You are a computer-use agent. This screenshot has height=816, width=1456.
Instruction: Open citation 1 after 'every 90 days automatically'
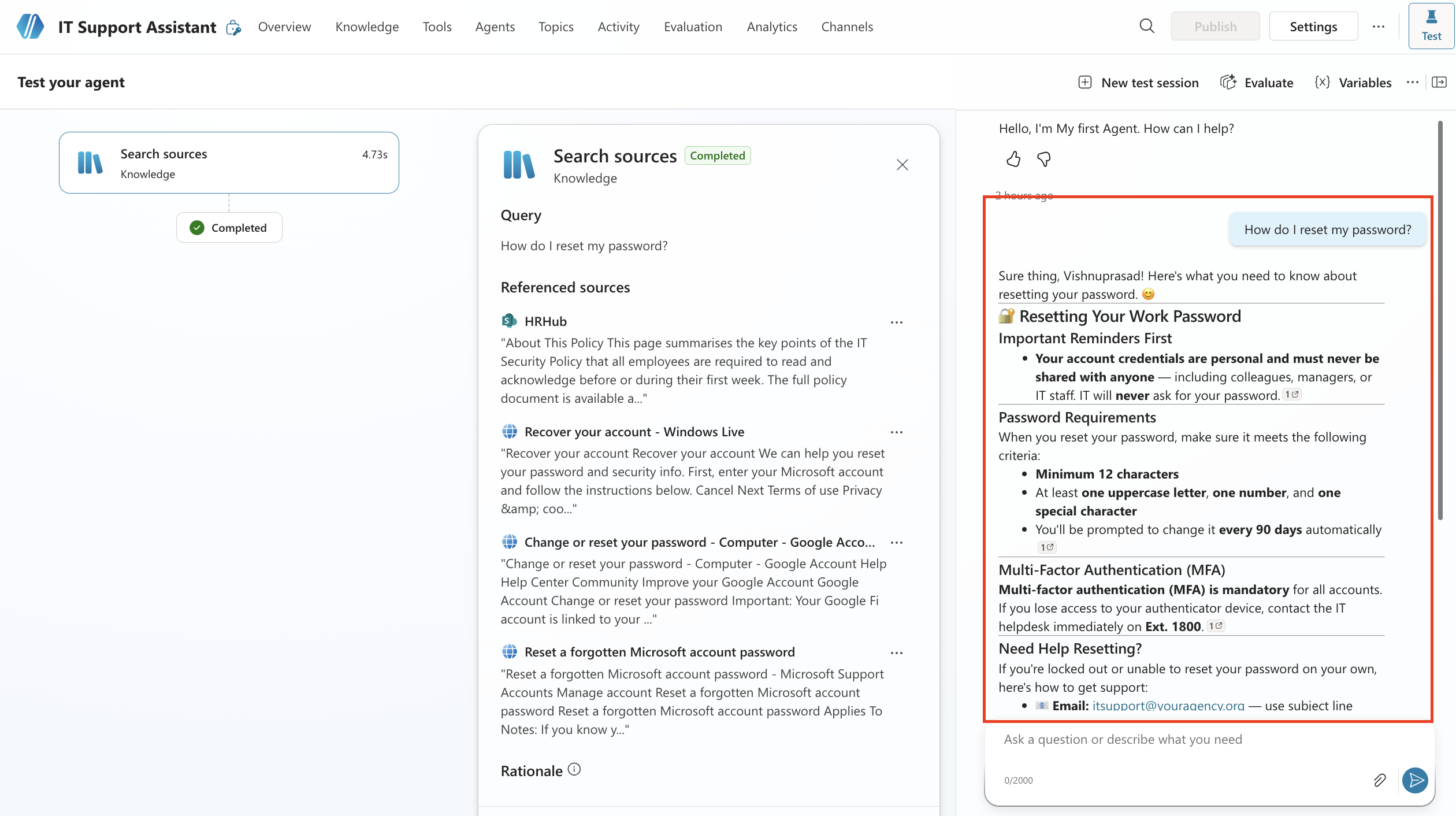pyautogui.click(x=1047, y=547)
